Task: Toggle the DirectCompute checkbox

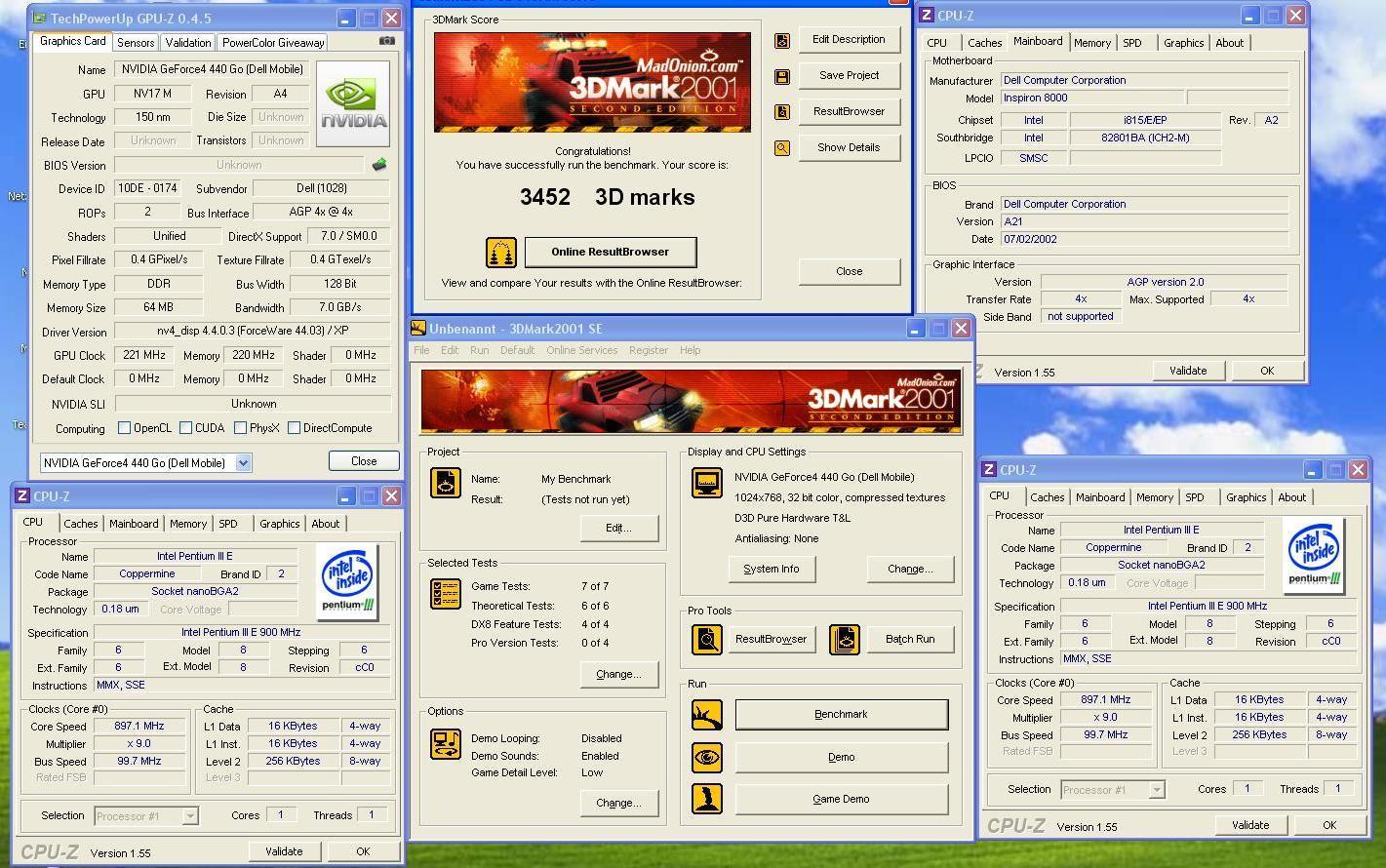Action: point(294,428)
